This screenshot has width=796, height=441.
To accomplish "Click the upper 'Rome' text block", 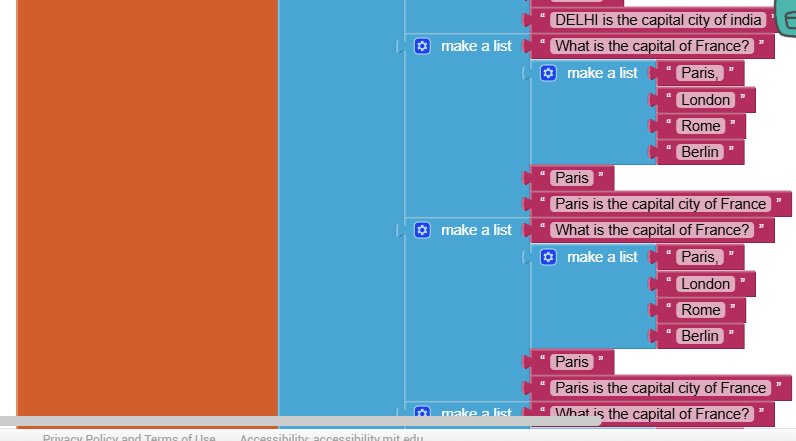I will [700, 126].
